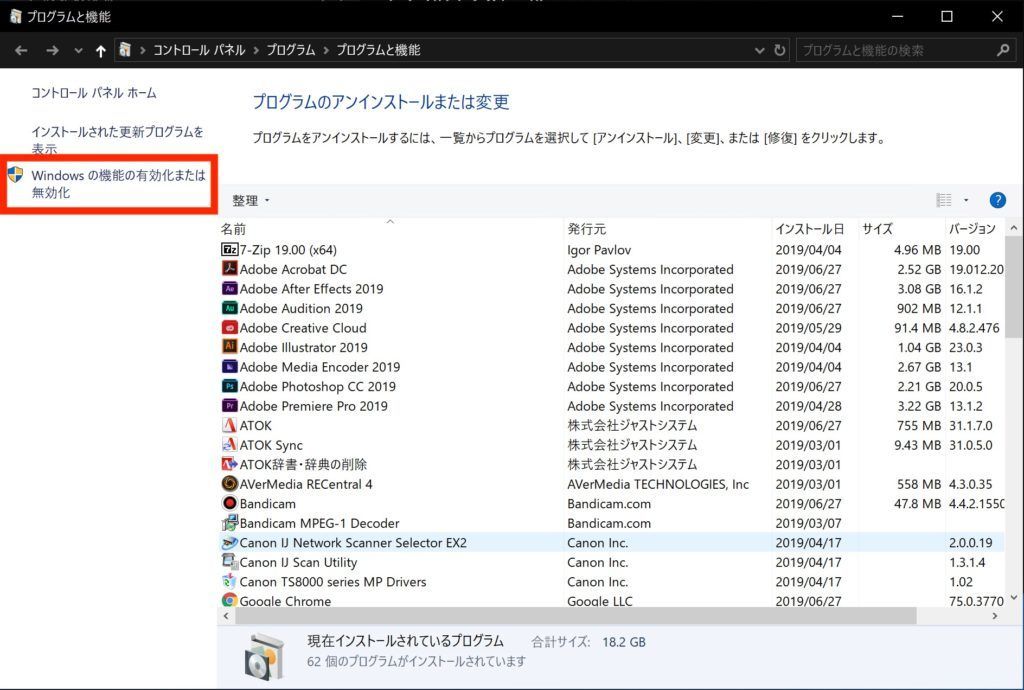Screen dimensions: 1024x690
Task: Click the horizontal scrollbar right arrow
Action: point(995,616)
